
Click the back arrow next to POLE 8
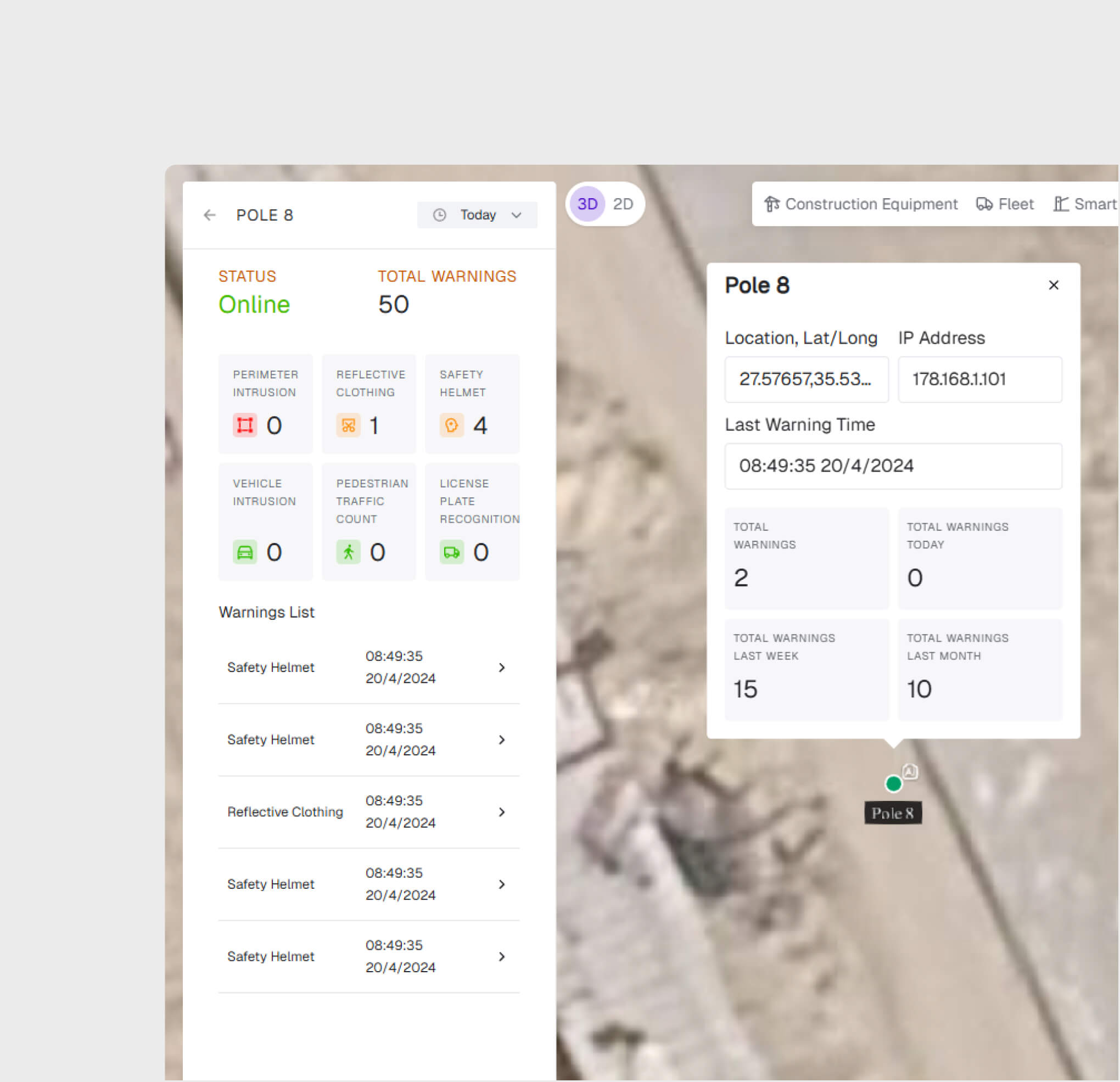[x=210, y=215]
